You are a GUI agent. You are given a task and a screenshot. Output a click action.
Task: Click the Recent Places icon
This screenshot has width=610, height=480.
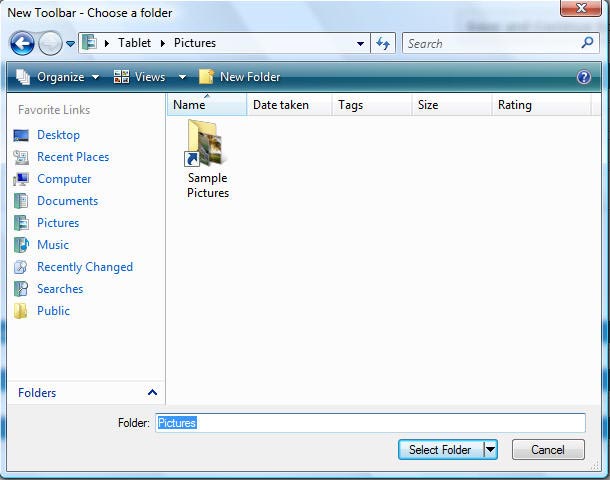point(21,157)
